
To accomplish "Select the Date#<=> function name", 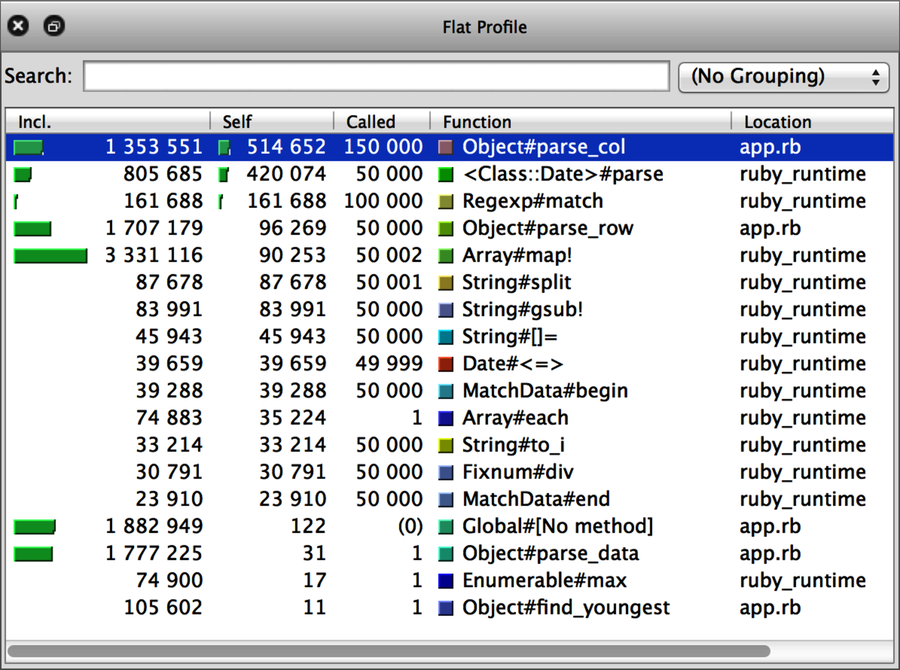I will point(513,363).
